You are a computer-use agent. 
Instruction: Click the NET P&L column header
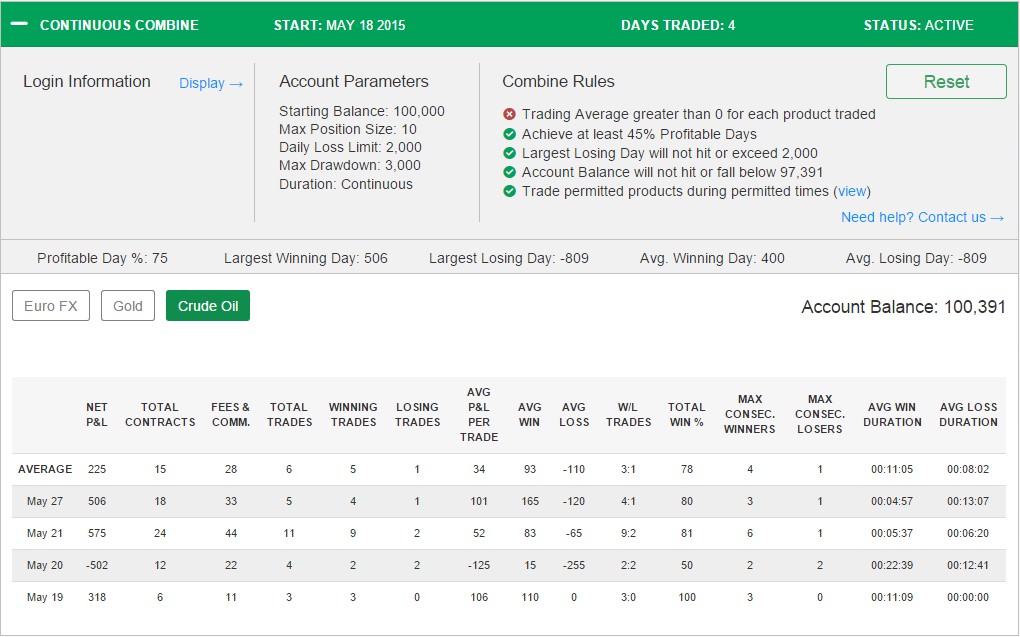(97, 414)
